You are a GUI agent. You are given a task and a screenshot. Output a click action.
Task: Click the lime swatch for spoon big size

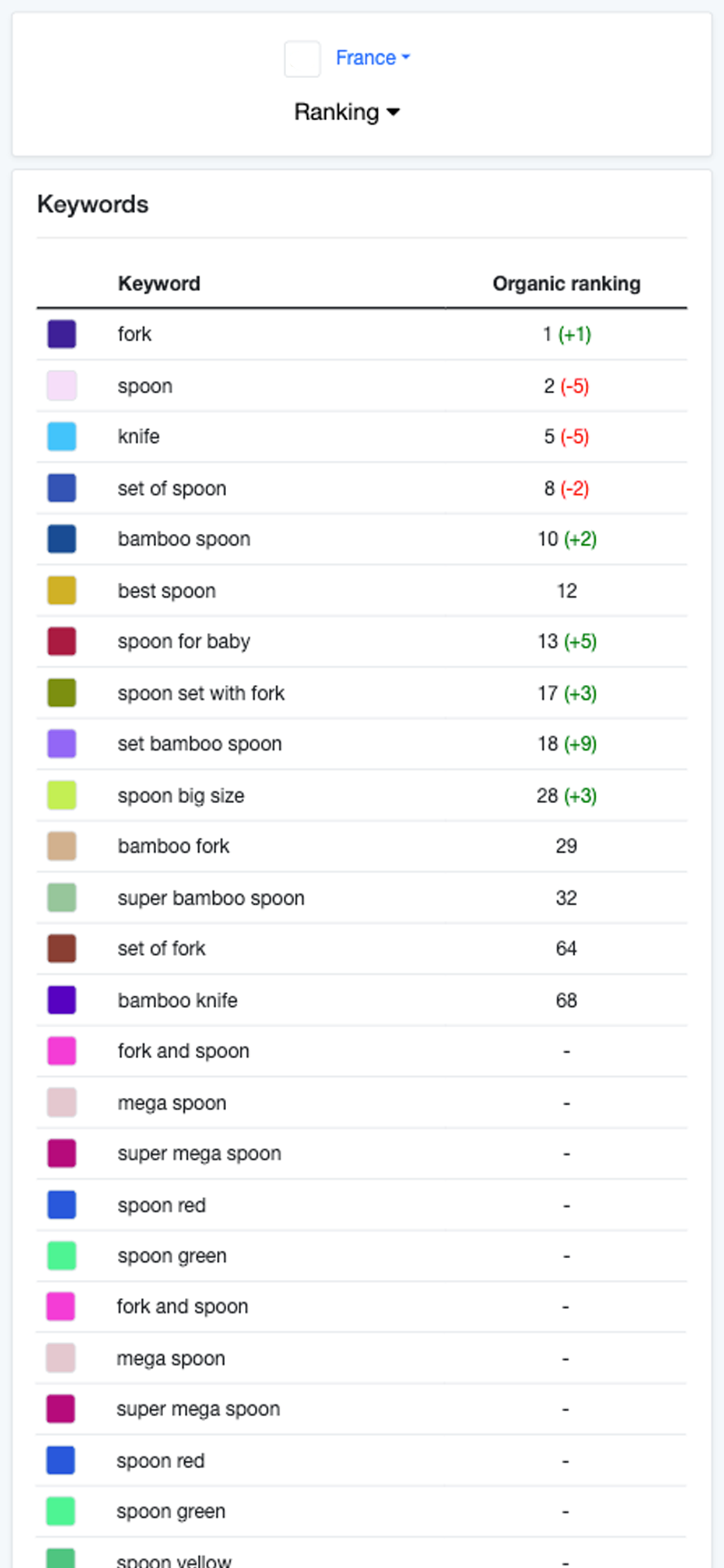pyautogui.click(x=61, y=795)
